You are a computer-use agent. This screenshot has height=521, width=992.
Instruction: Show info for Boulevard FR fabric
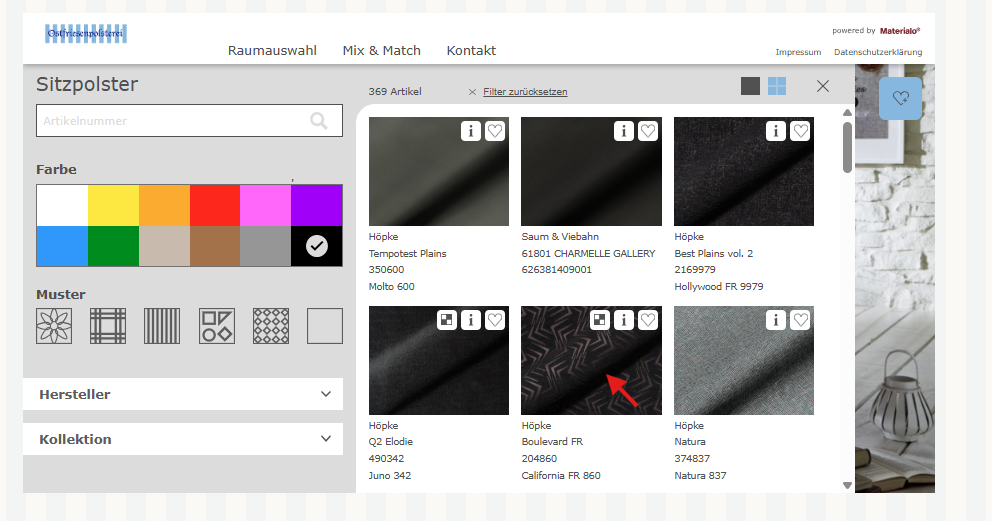pyautogui.click(x=624, y=320)
